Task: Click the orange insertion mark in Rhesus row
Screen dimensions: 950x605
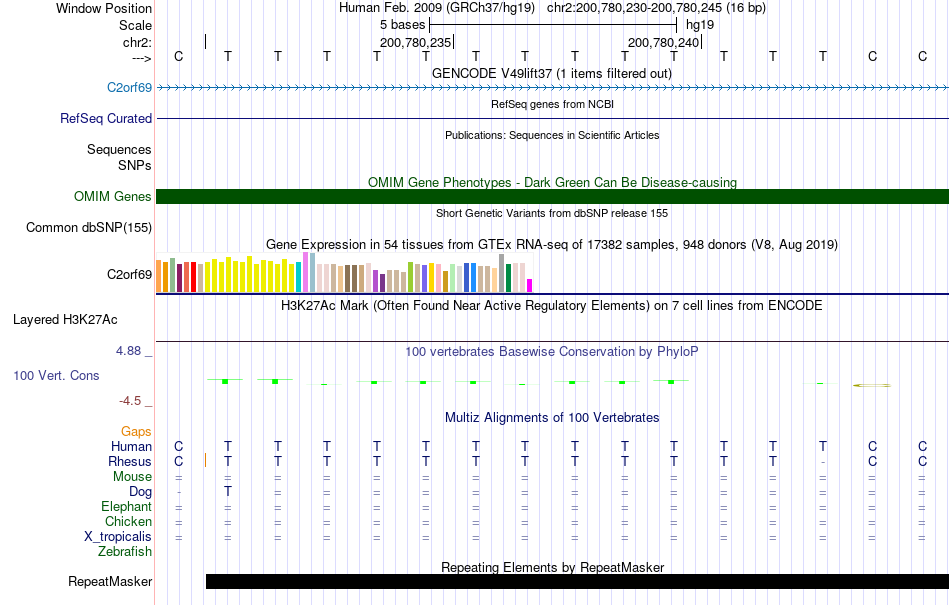Action: click(x=206, y=460)
